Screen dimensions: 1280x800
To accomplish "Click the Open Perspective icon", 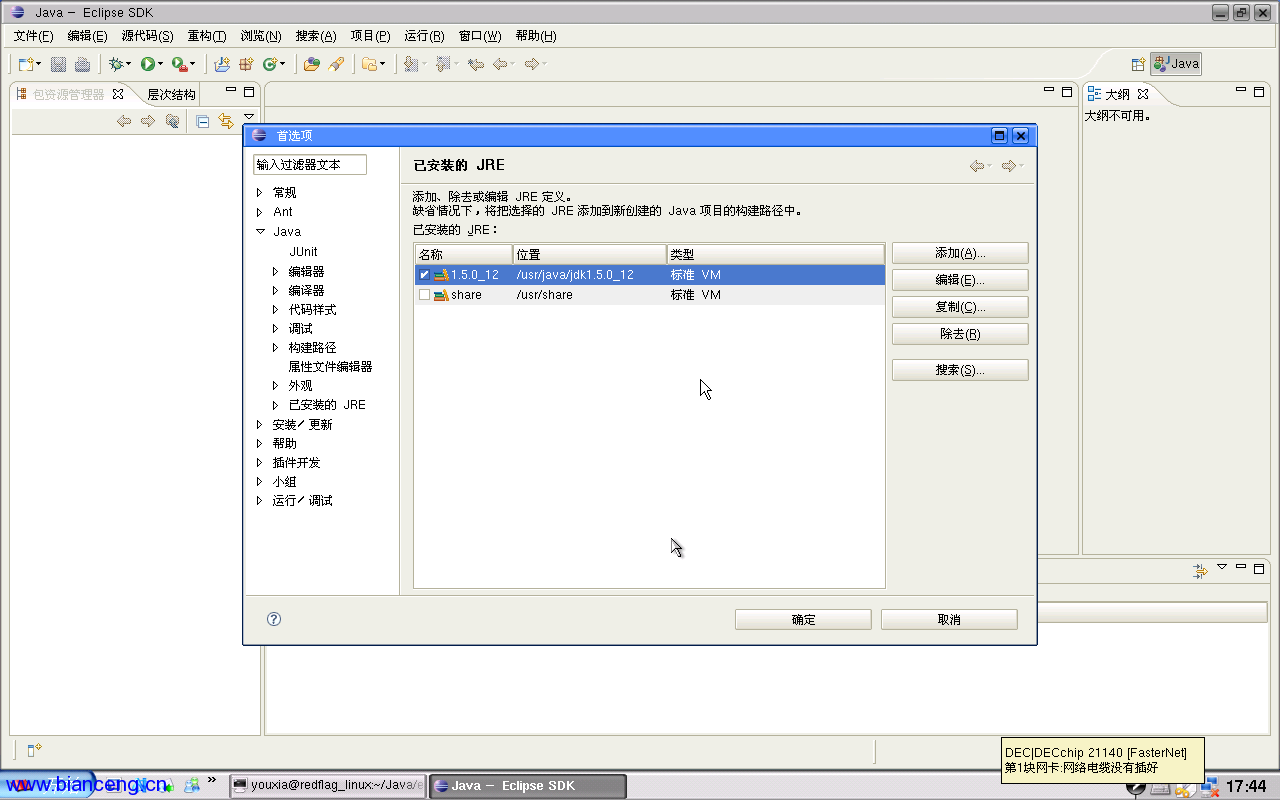I will [x=1138, y=64].
